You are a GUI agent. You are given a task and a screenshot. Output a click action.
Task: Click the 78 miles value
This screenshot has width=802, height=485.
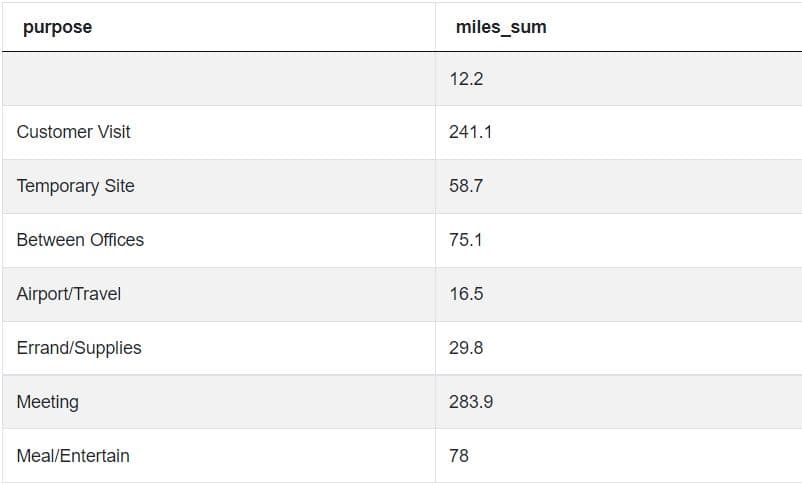(x=459, y=456)
